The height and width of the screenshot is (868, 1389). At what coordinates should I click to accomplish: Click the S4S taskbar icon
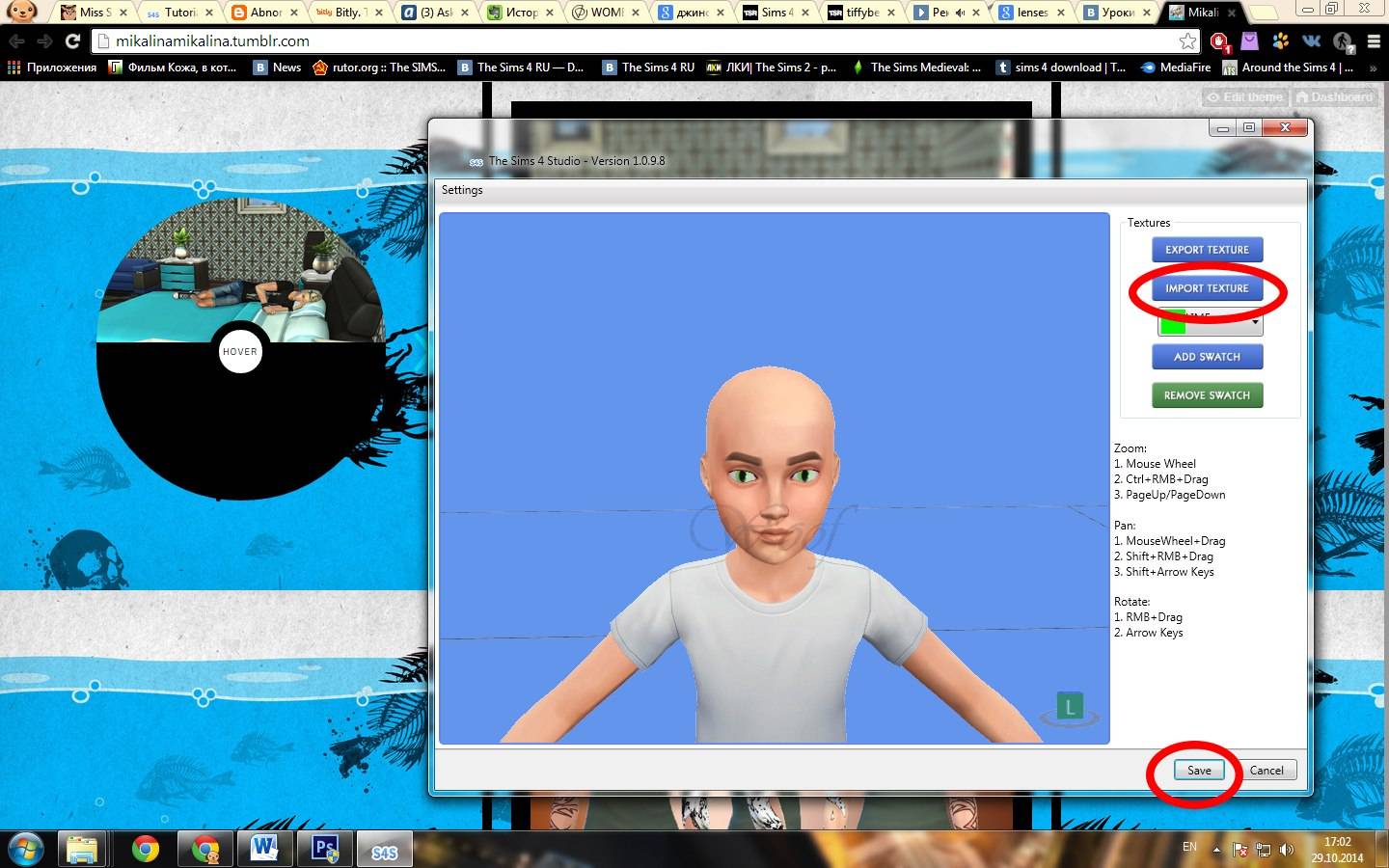pyautogui.click(x=384, y=850)
